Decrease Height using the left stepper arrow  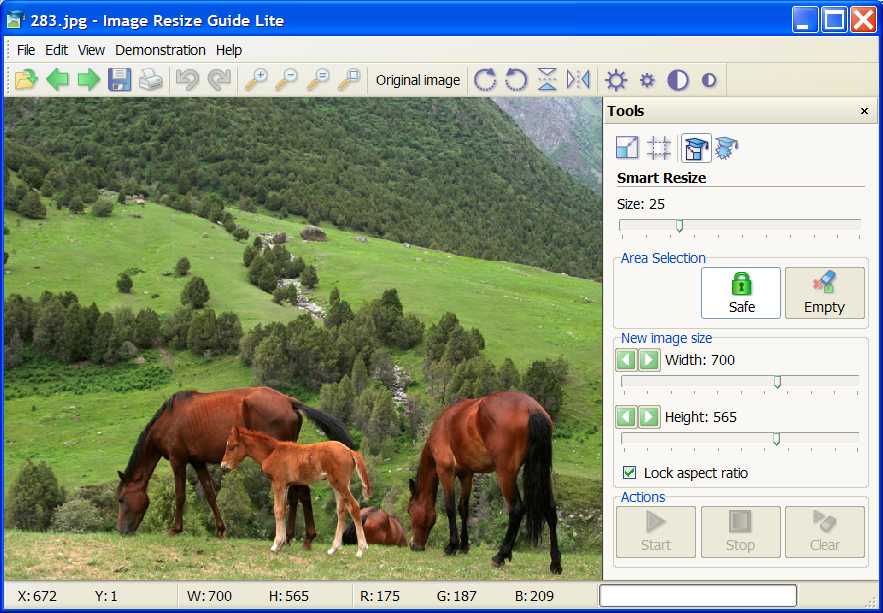click(627, 417)
